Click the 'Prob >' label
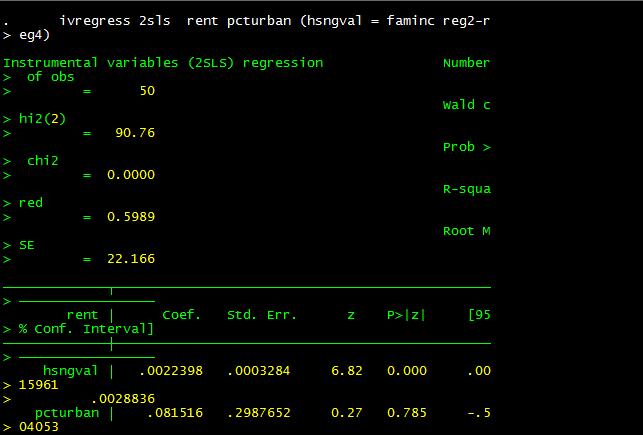The height and width of the screenshot is (435, 643). 467,147
